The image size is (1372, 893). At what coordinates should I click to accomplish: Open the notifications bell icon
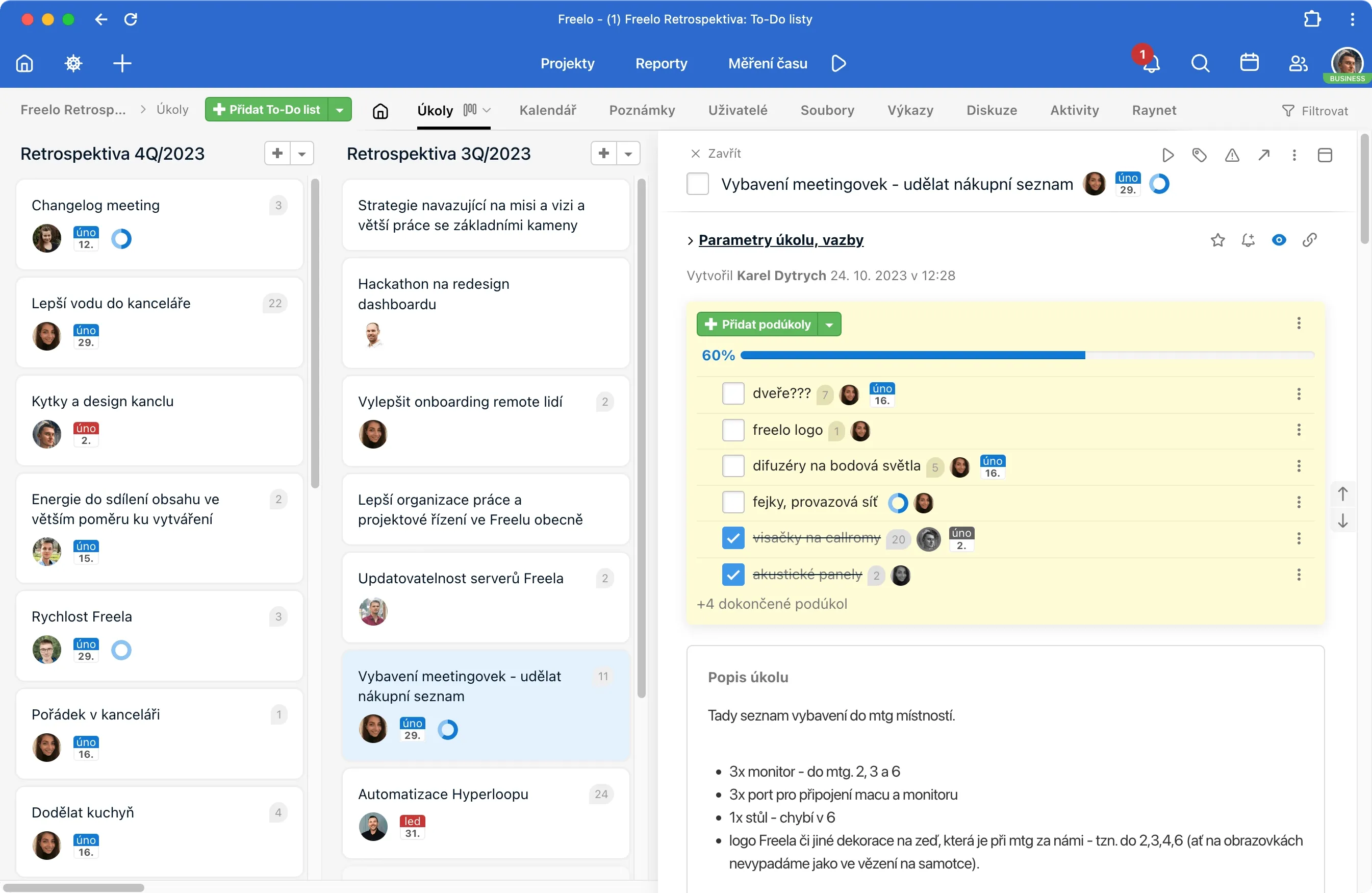1151,63
